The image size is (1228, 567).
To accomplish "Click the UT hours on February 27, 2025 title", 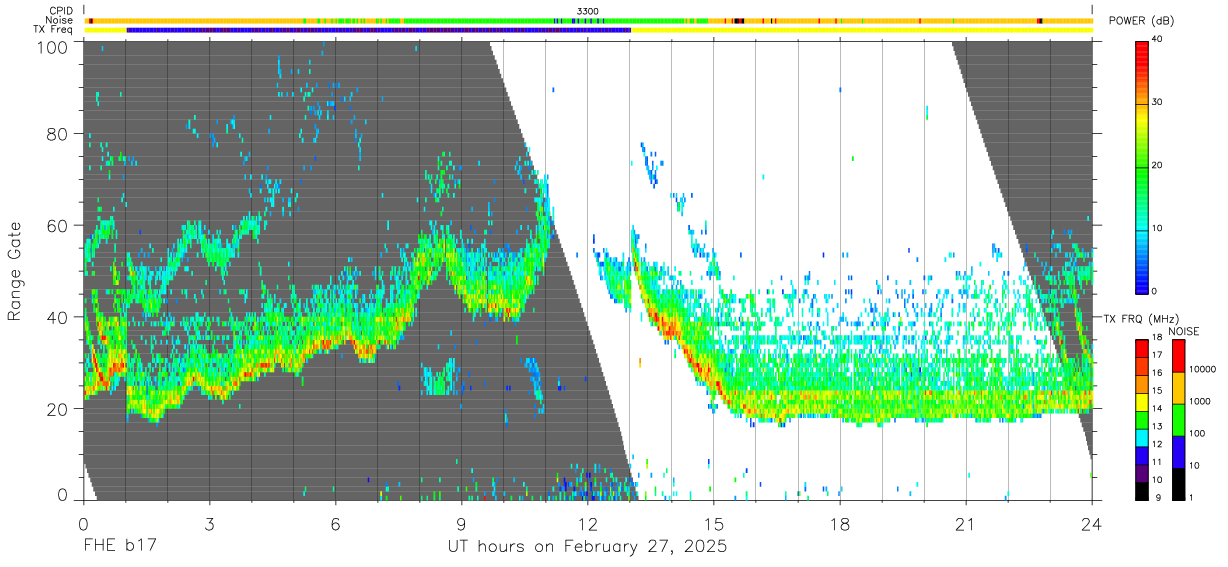I will [x=587, y=548].
